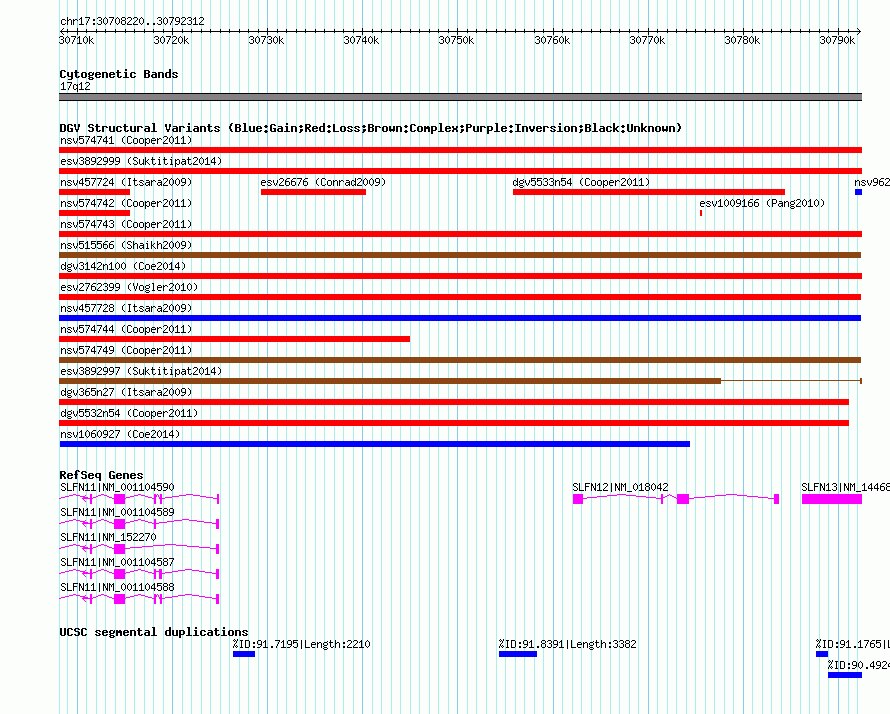This screenshot has height=714, width=890.
Task: Click the 17q12 cytogenetic band bar
Action: coord(460,97)
